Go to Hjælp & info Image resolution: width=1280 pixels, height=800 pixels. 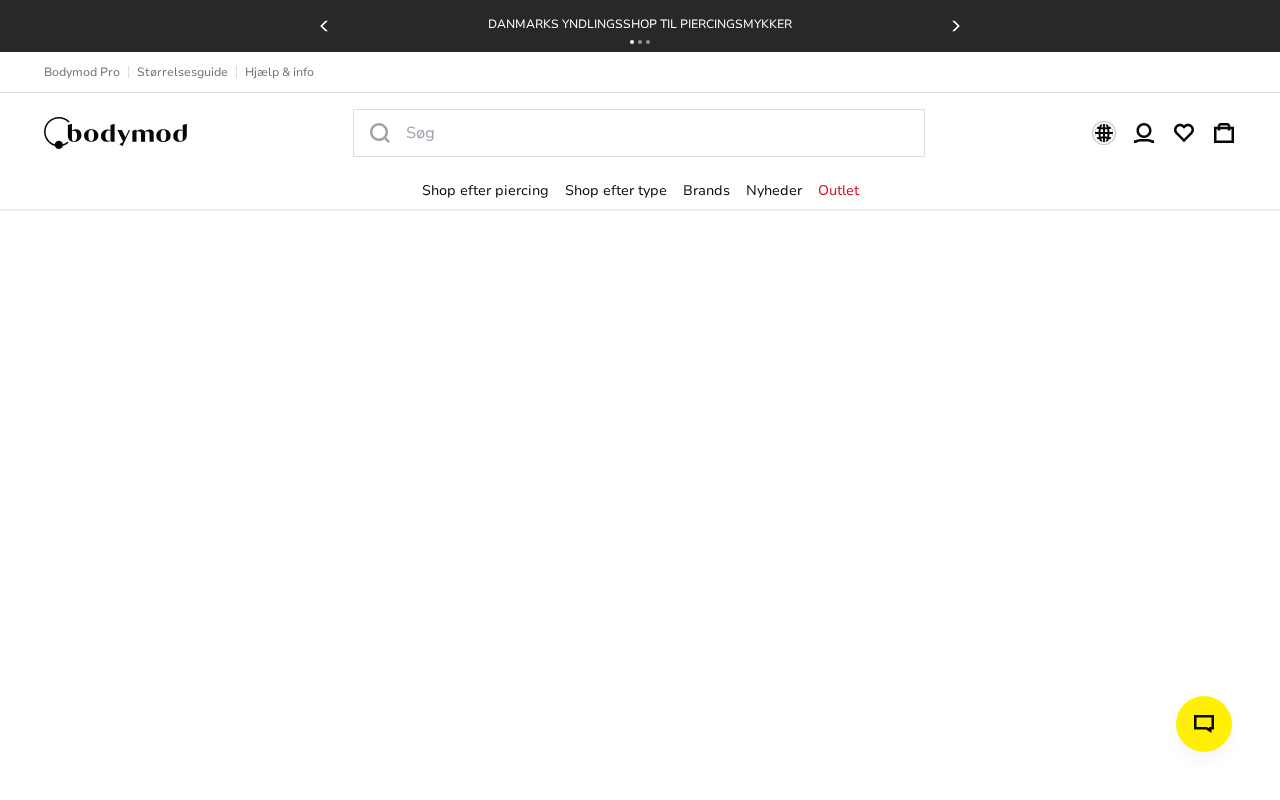(279, 72)
